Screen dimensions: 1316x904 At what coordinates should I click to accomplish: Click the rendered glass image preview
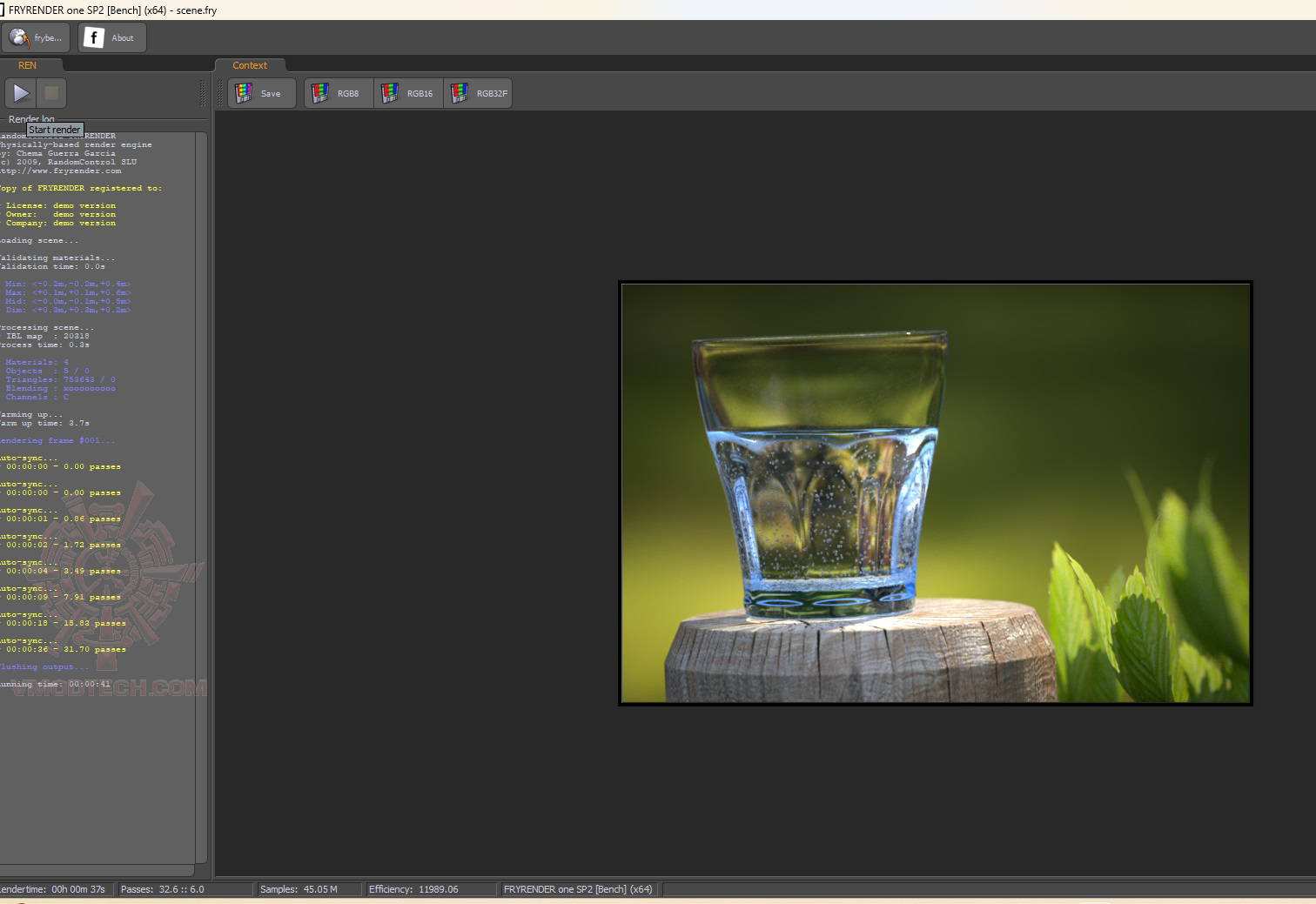point(935,492)
